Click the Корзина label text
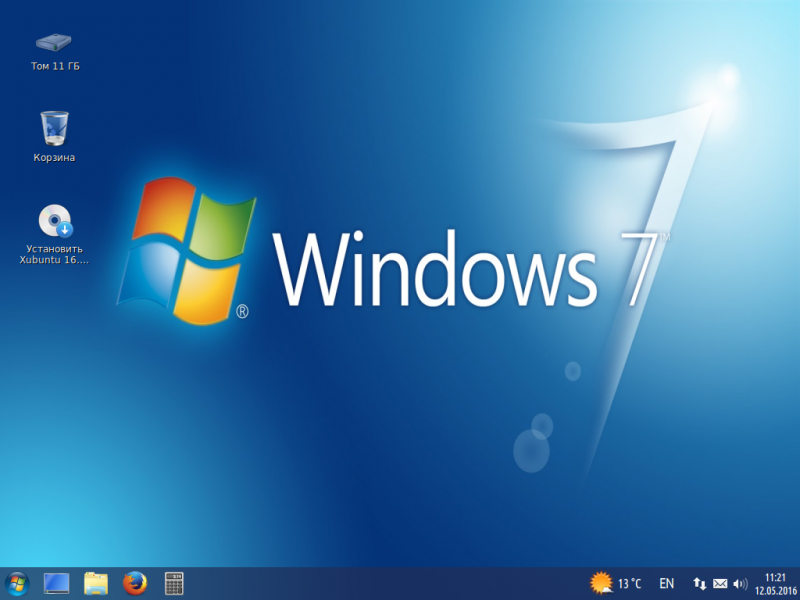The height and width of the screenshot is (600, 800). (x=54, y=158)
